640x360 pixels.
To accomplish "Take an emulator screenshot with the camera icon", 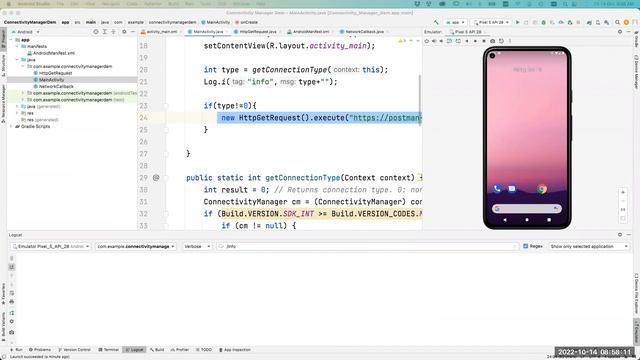I will 493,41.
